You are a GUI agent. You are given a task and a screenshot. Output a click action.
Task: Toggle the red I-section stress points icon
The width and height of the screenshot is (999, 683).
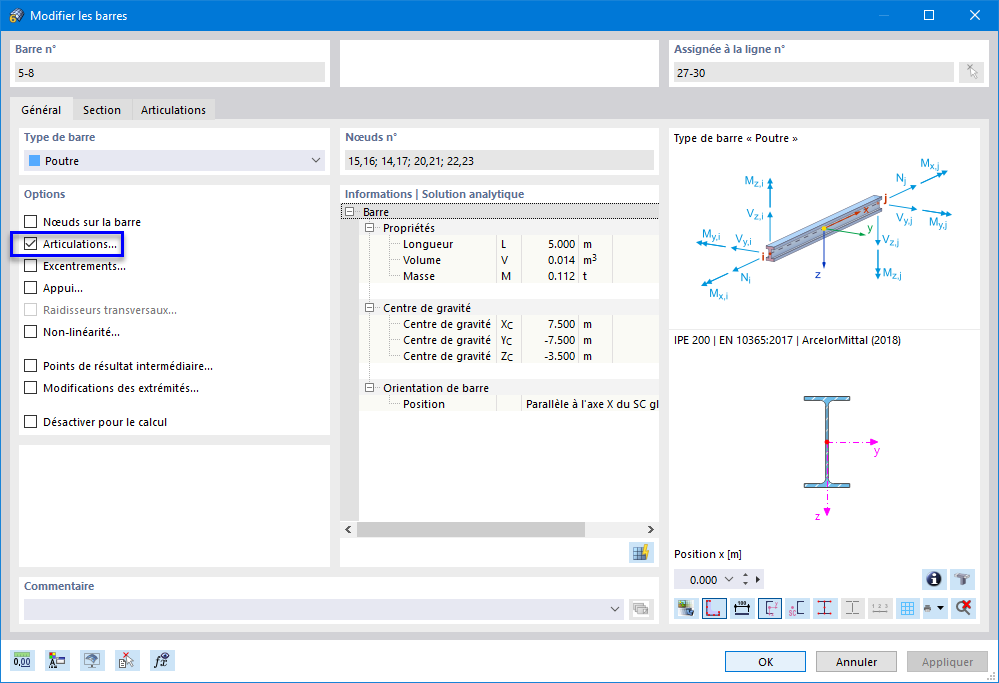[824, 608]
